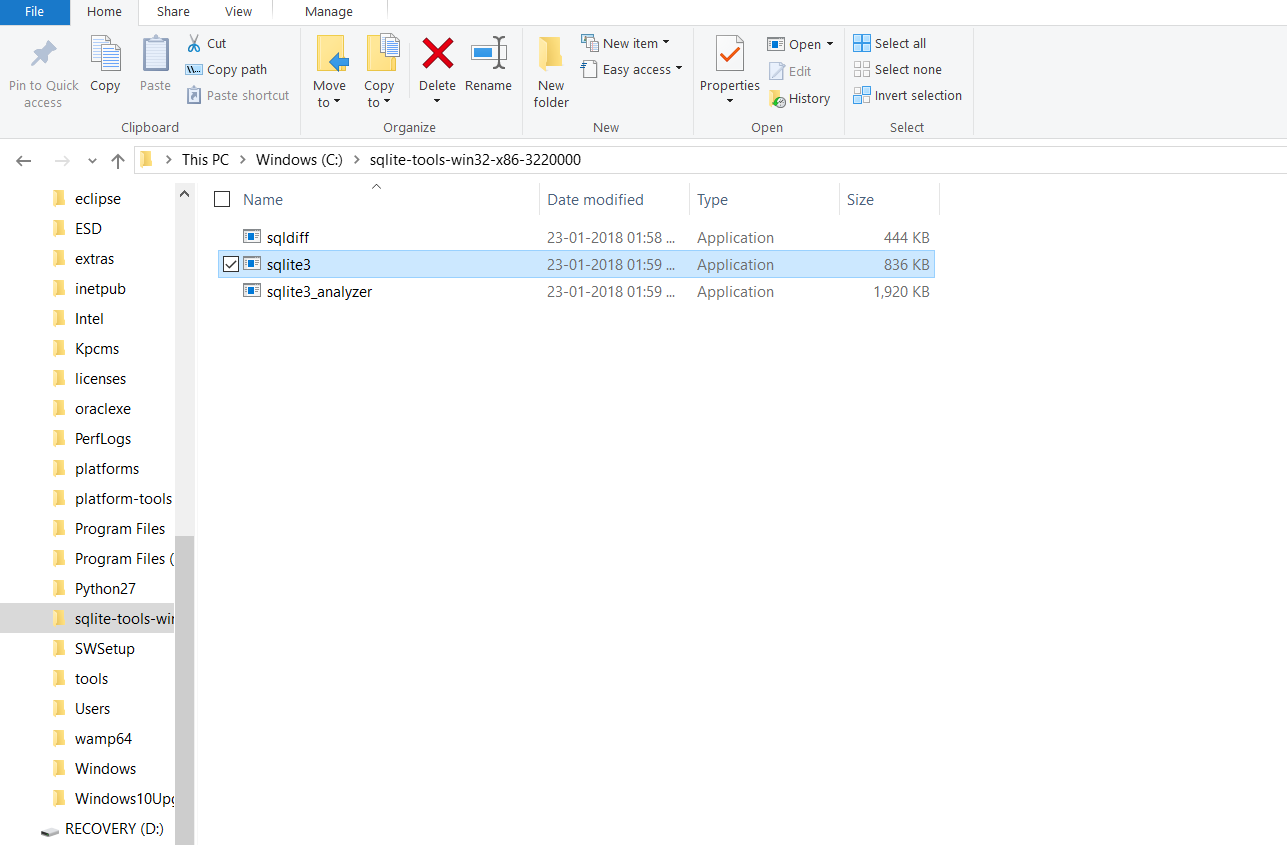Click the sqlite3_analyzer application icon
The height and width of the screenshot is (845, 1287).
pyautogui.click(x=251, y=291)
